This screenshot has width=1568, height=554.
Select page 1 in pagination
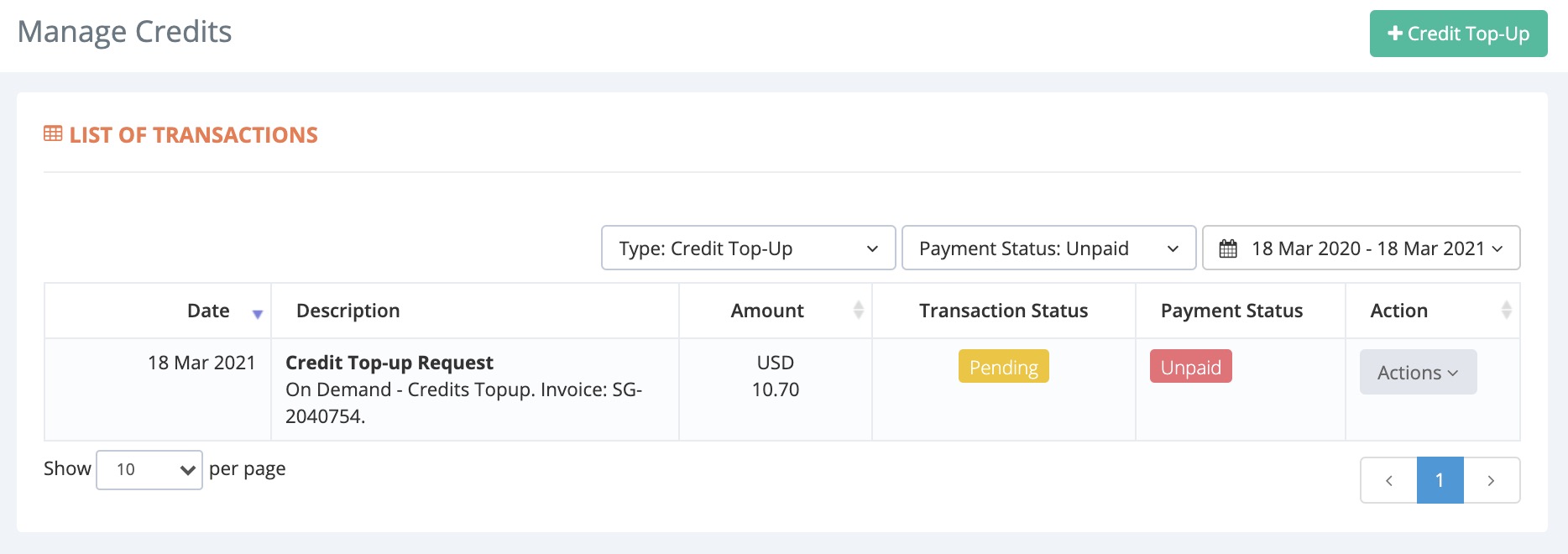(x=1440, y=481)
